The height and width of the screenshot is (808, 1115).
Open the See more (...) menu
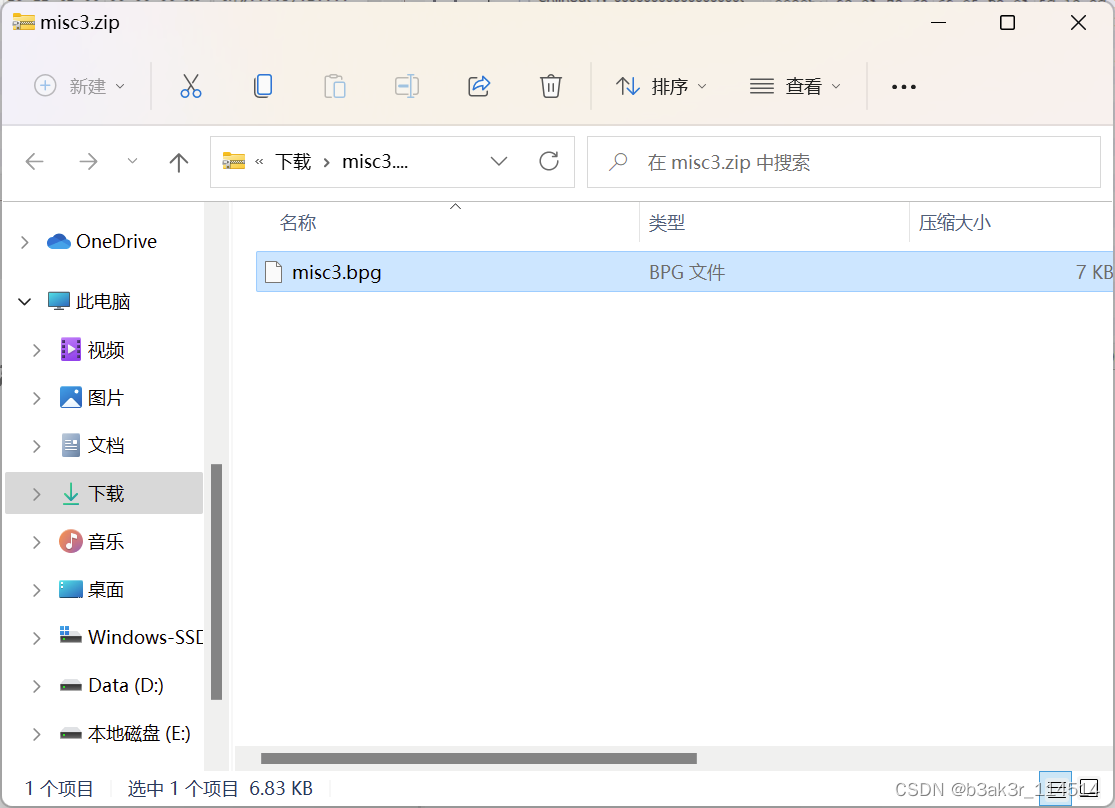pos(903,86)
